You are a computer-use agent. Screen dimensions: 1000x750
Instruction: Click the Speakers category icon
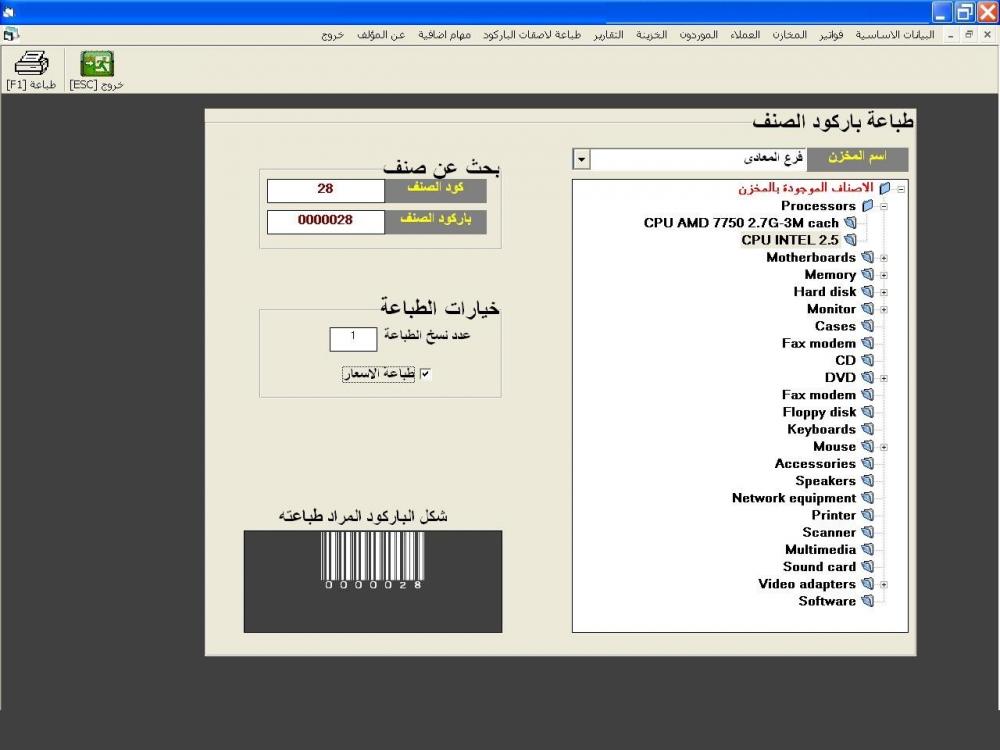867,481
